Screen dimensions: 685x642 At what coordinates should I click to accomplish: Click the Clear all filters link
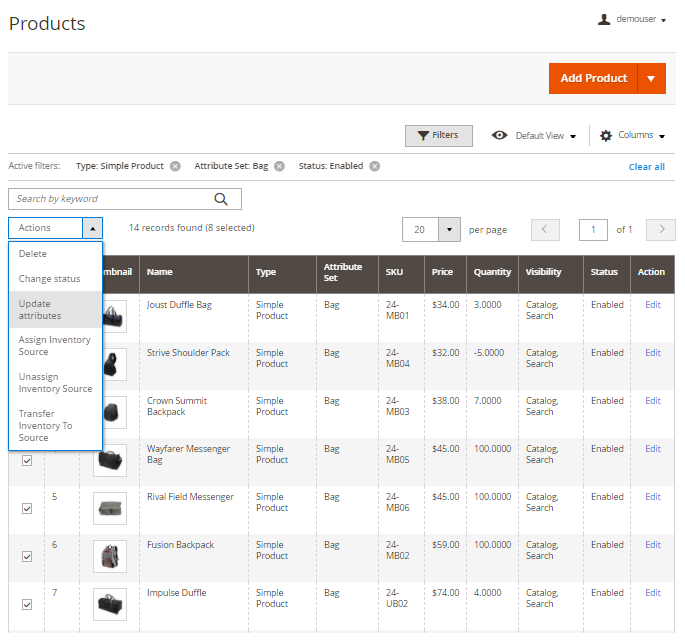646,166
